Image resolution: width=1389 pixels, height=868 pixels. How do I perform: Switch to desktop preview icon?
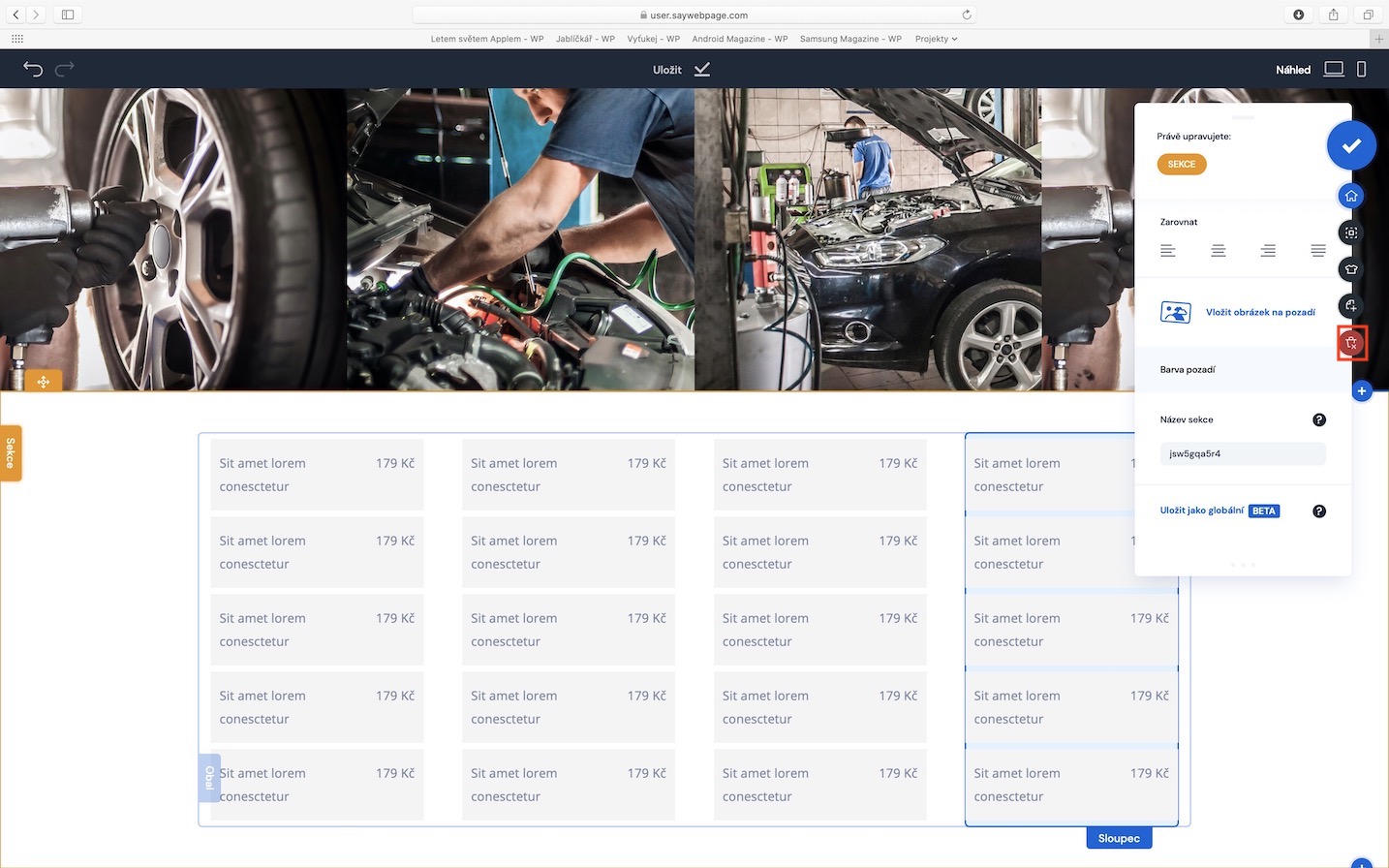(x=1334, y=69)
